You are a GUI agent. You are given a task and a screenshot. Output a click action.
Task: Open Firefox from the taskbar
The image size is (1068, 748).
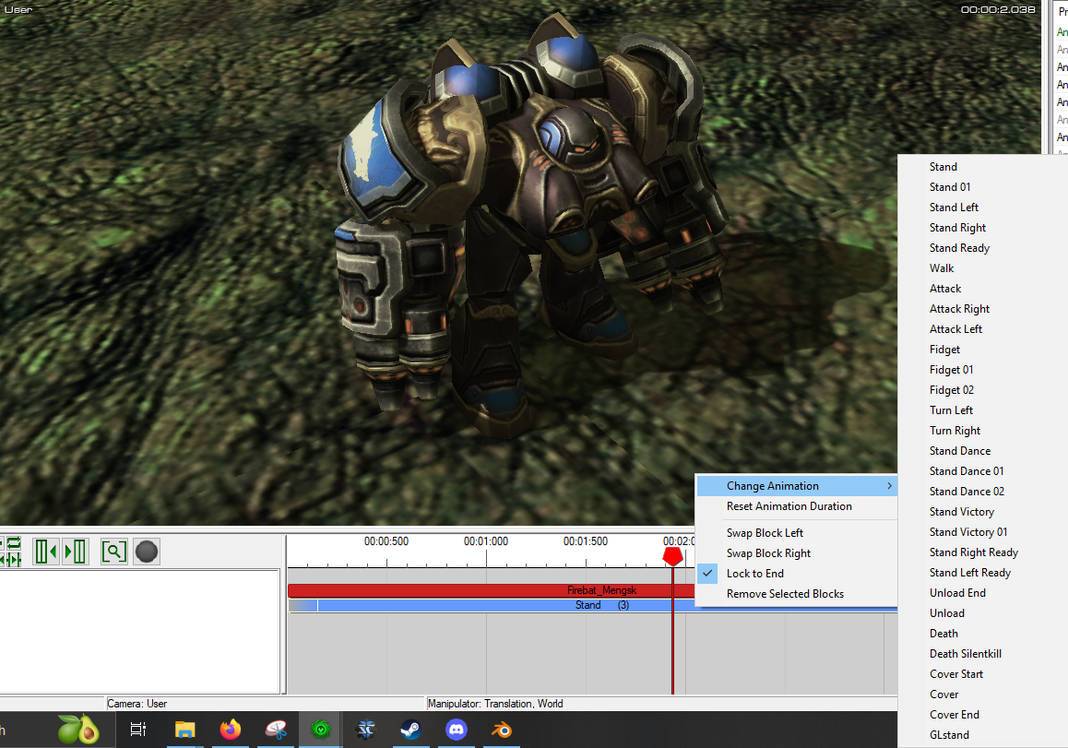point(230,730)
